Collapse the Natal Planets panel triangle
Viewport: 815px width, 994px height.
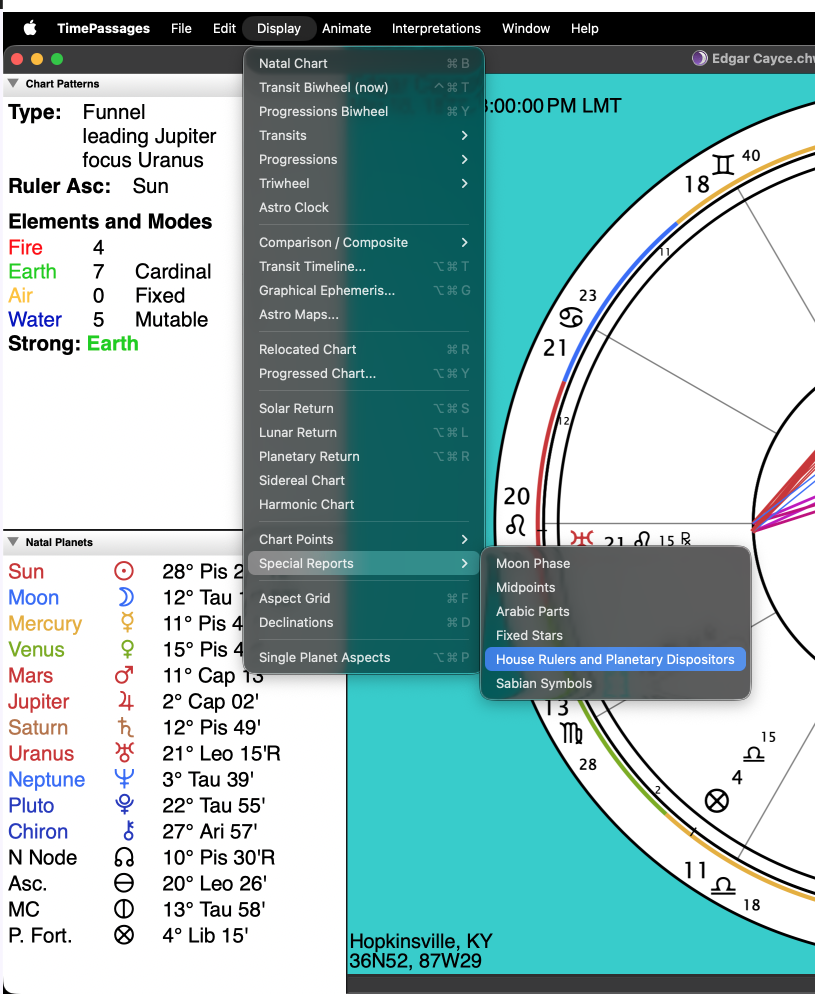coord(13,542)
